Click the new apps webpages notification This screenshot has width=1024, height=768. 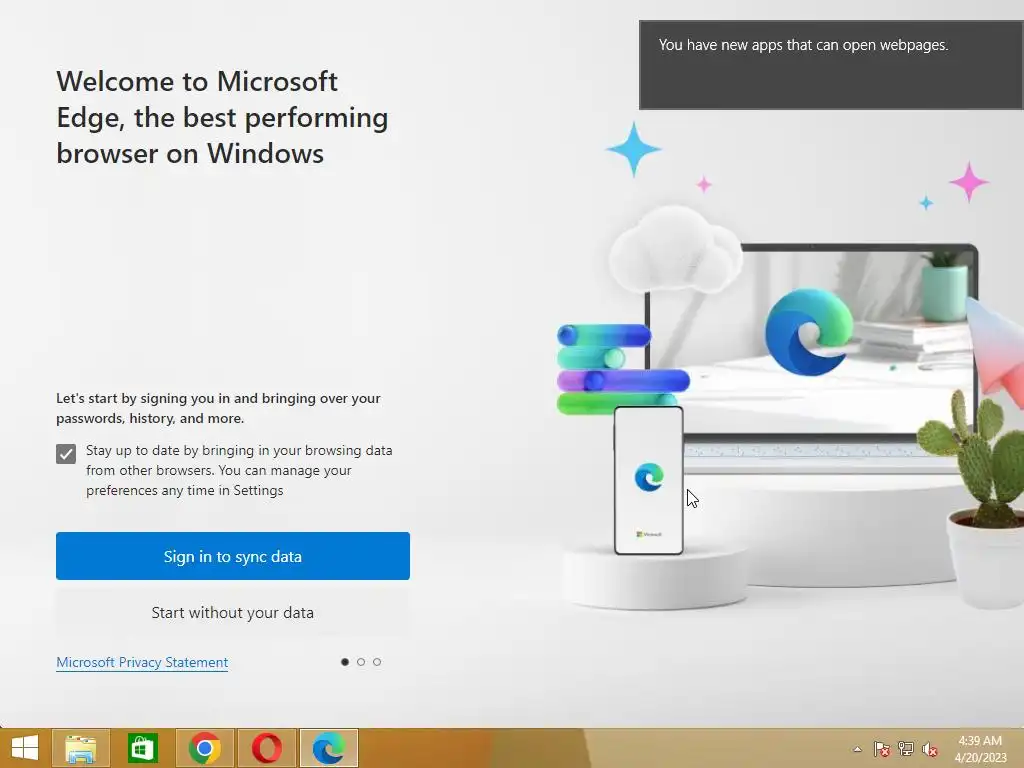pos(831,65)
